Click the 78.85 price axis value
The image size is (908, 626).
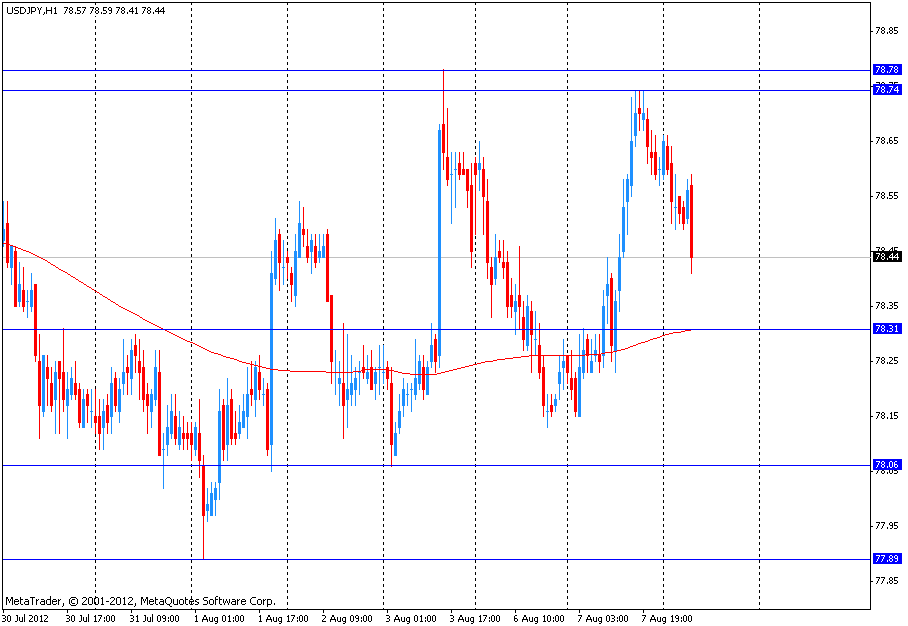tap(886, 30)
